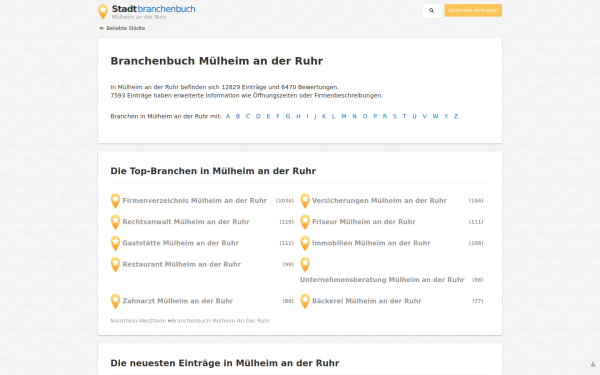The height and width of the screenshot is (375, 600).
Task: Select letter T in branch index
Action: point(404,116)
